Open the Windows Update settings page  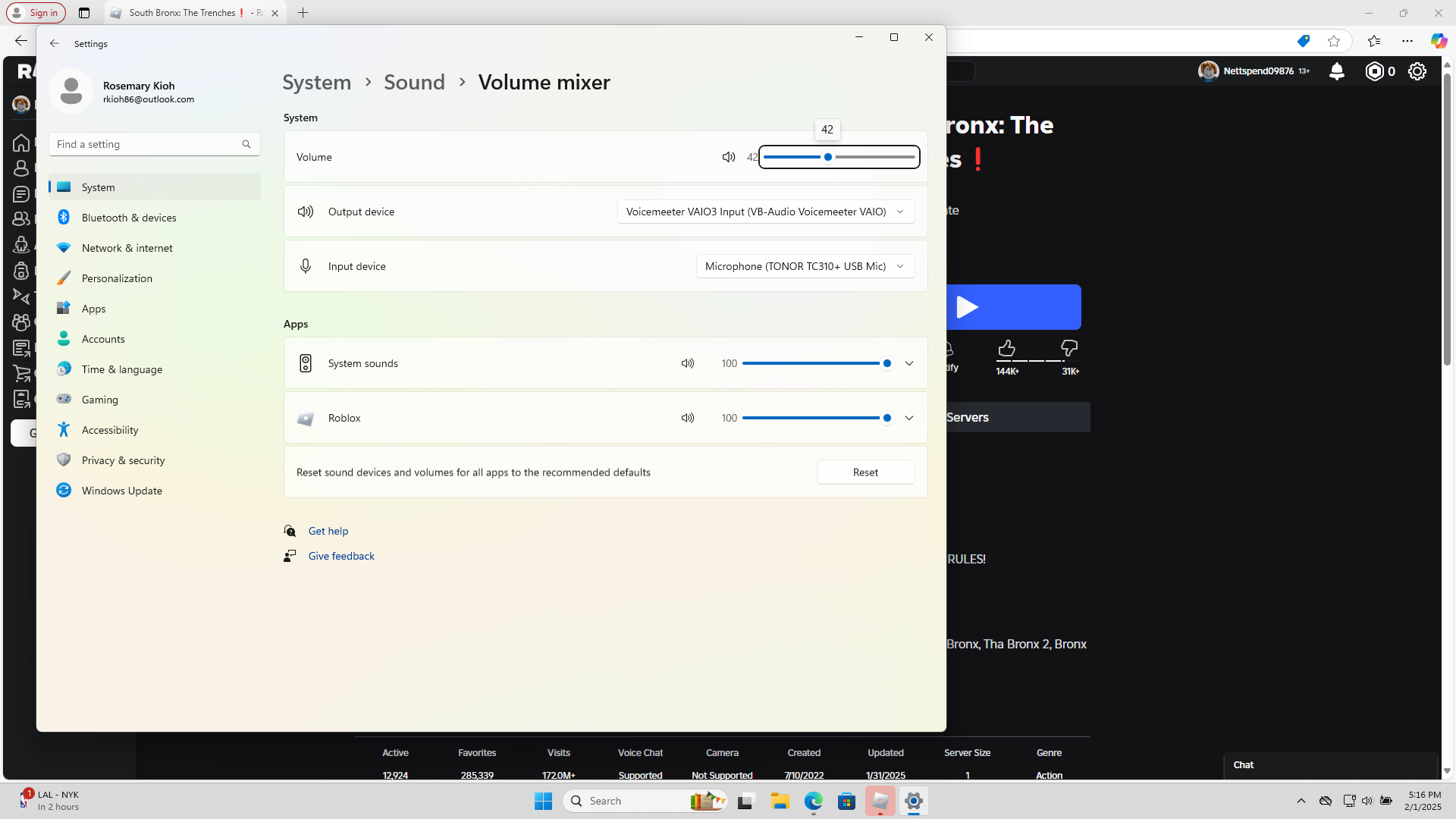coord(122,491)
